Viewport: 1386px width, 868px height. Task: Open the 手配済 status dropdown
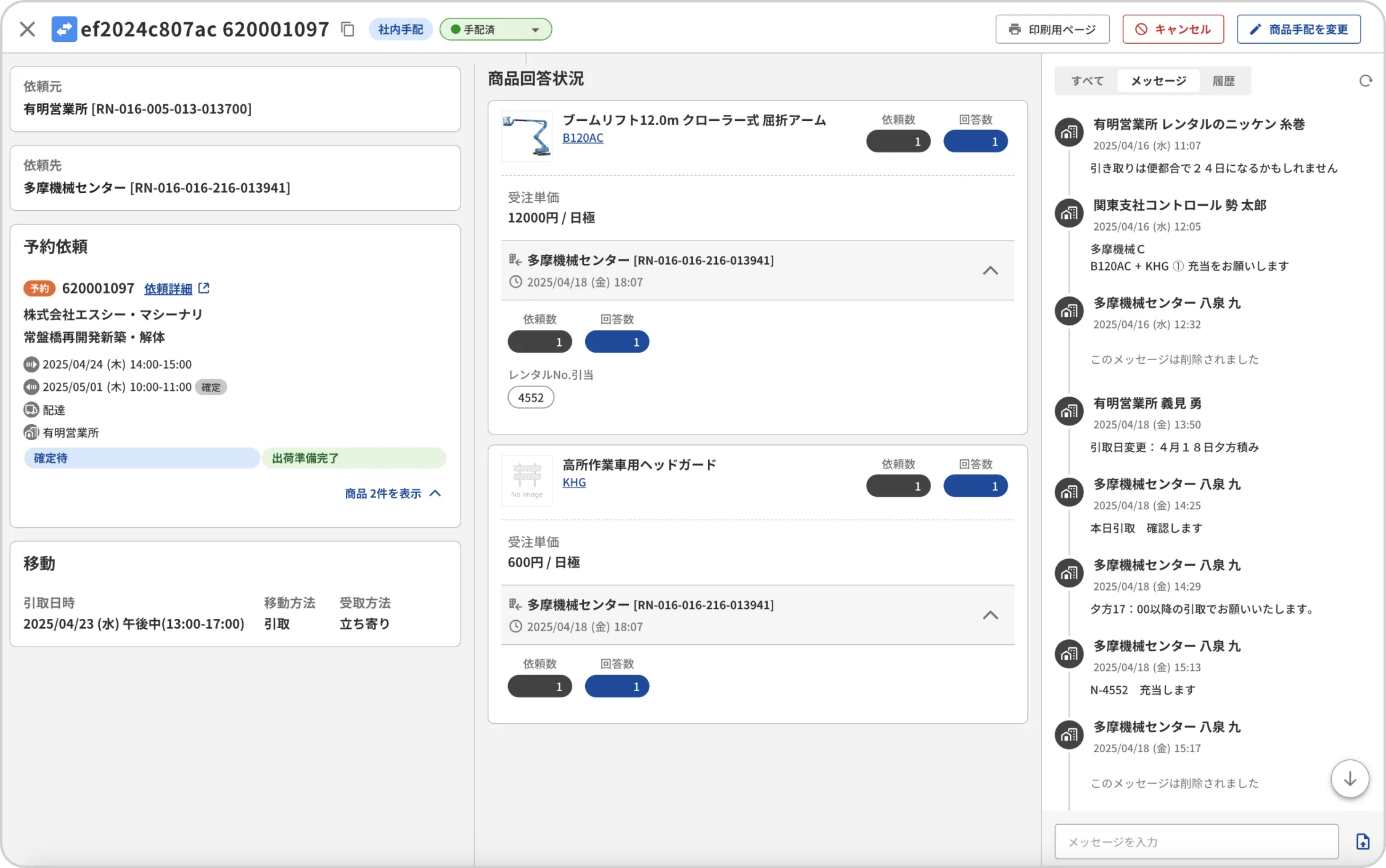click(496, 29)
